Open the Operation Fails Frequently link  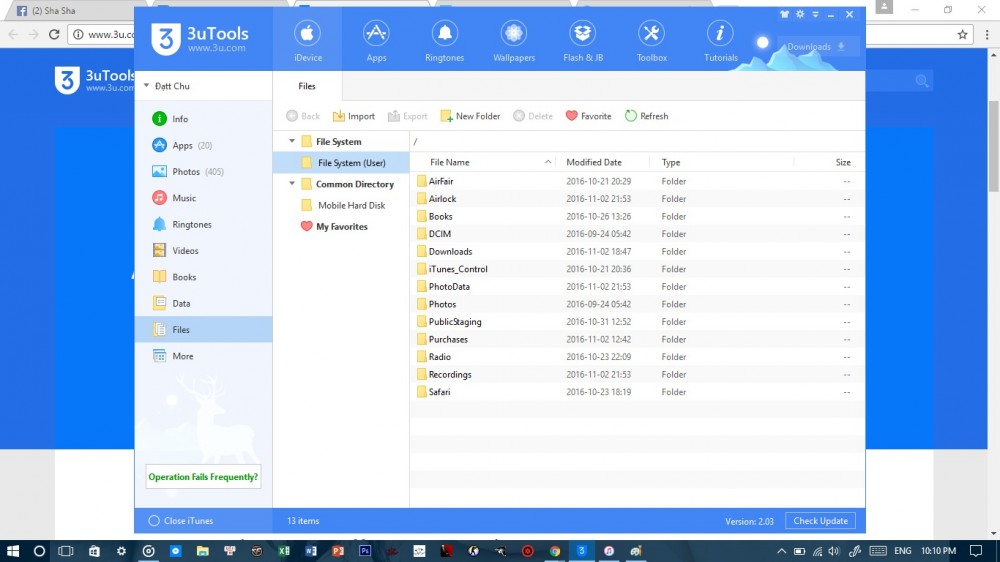click(203, 477)
